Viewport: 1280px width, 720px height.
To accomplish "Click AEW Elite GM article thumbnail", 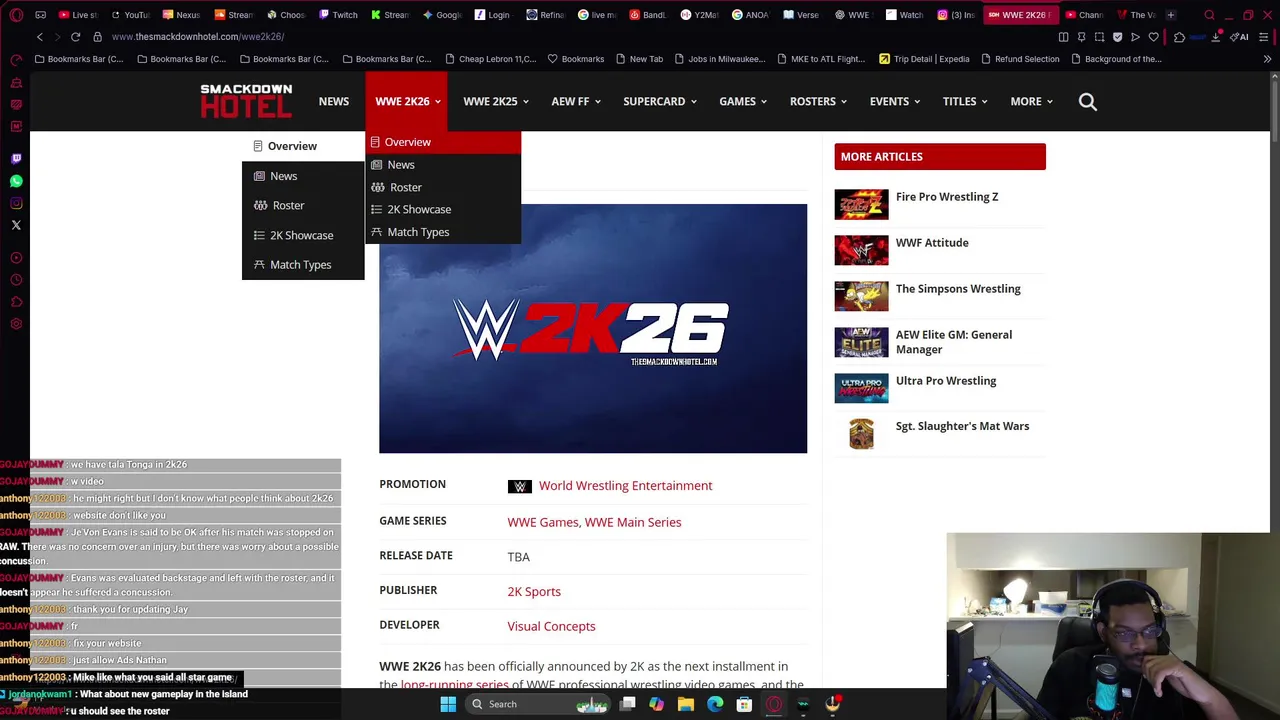I will [x=861, y=342].
